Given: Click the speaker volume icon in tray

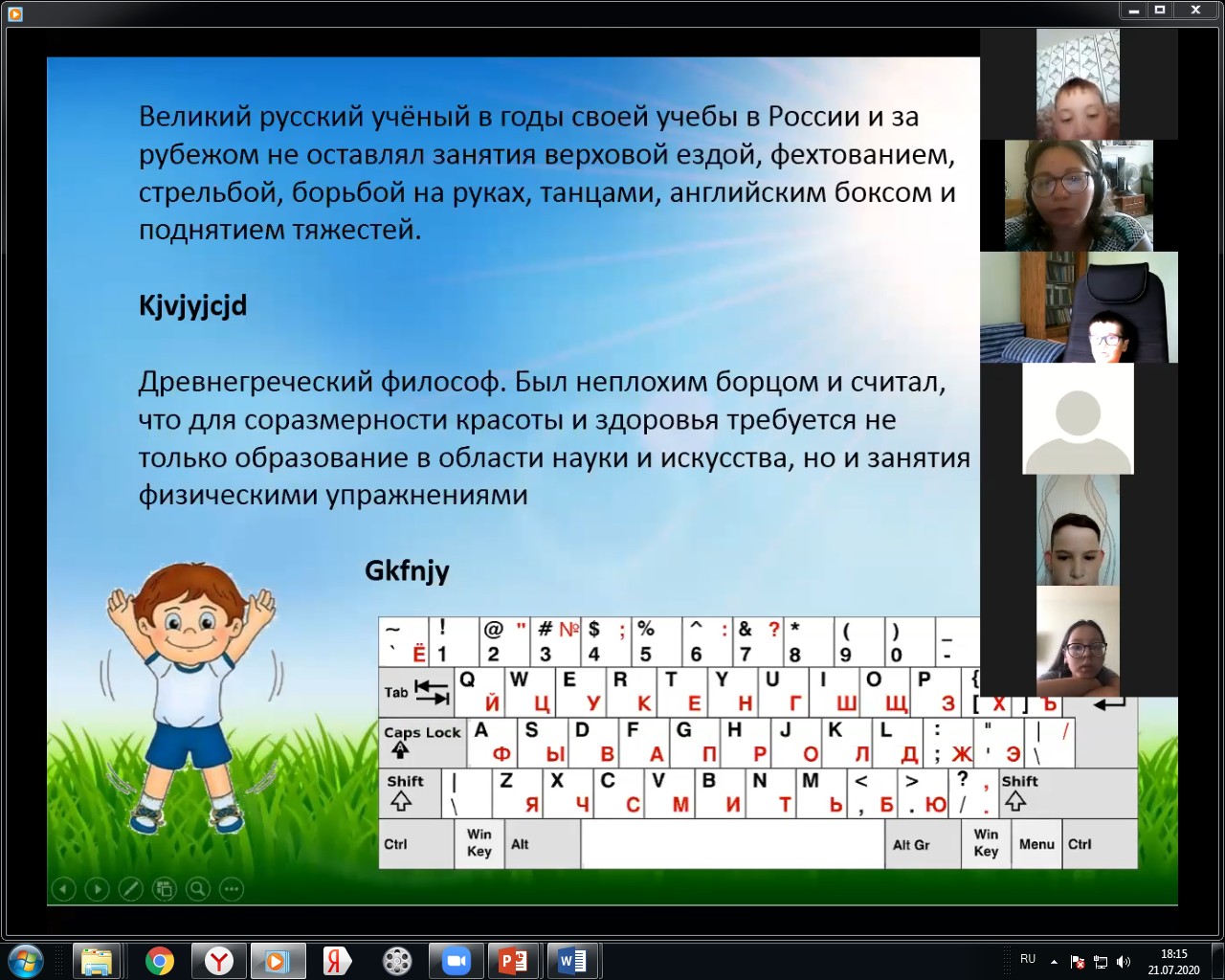Looking at the screenshot, I should [x=1124, y=962].
